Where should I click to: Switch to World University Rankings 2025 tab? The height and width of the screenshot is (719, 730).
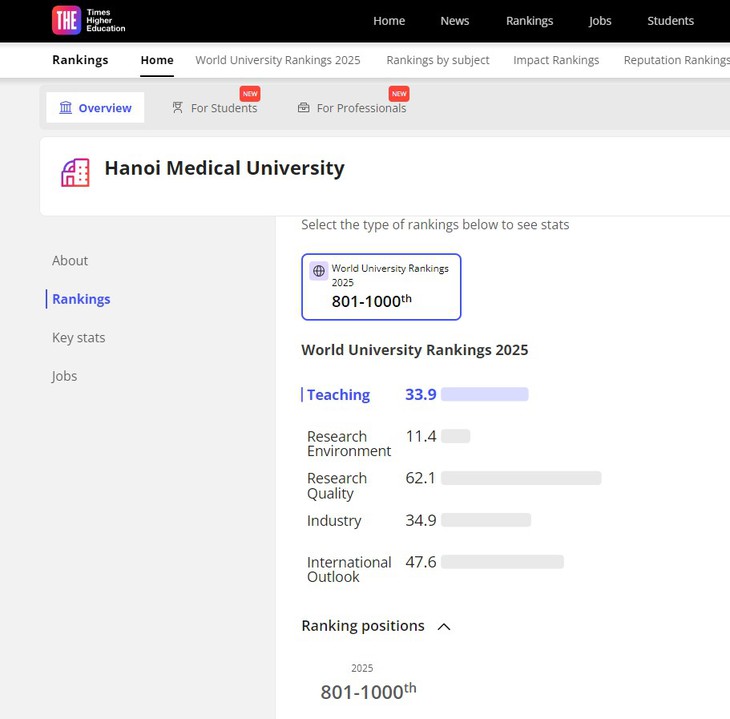[278, 60]
